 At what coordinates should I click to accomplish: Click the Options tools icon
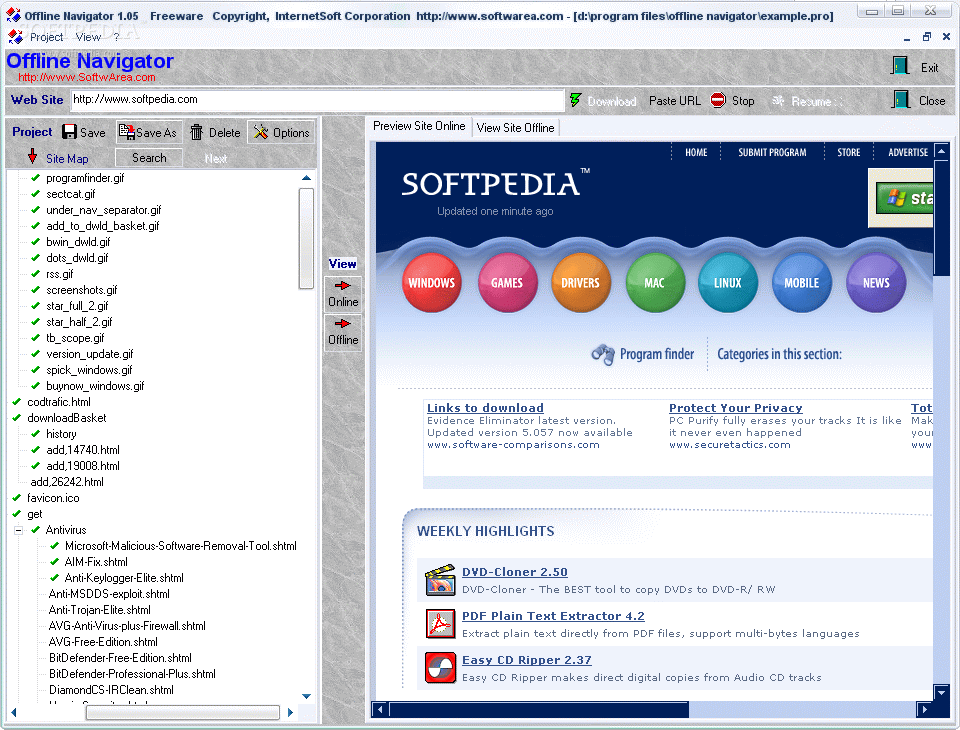click(x=261, y=132)
